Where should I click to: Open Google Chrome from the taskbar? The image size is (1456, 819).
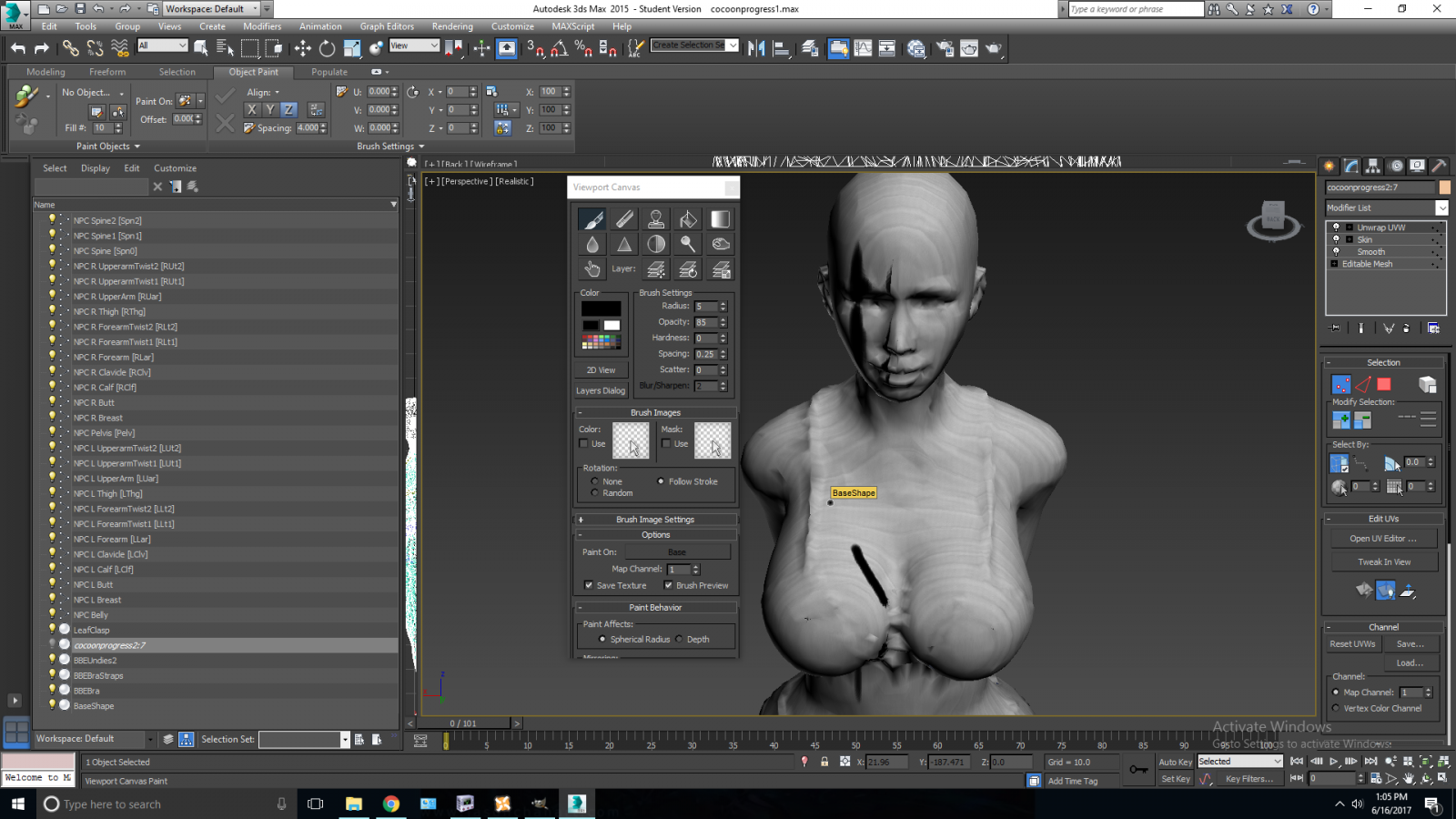tap(391, 804)
